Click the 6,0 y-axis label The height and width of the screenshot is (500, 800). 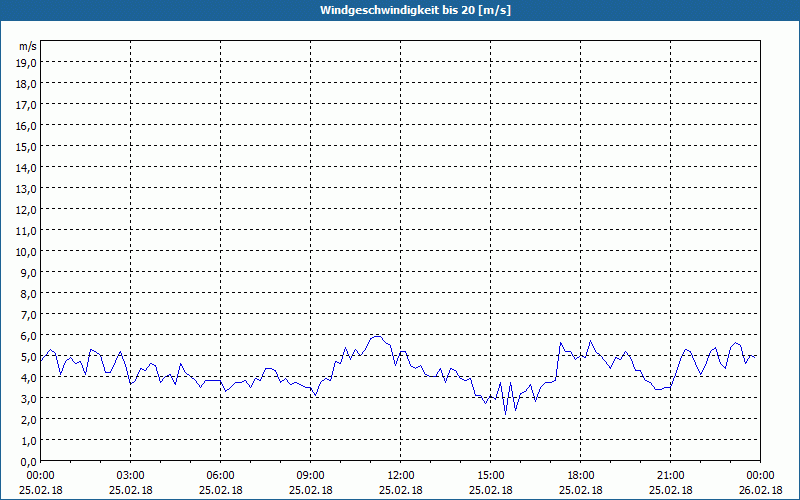[x=29, y=336]
